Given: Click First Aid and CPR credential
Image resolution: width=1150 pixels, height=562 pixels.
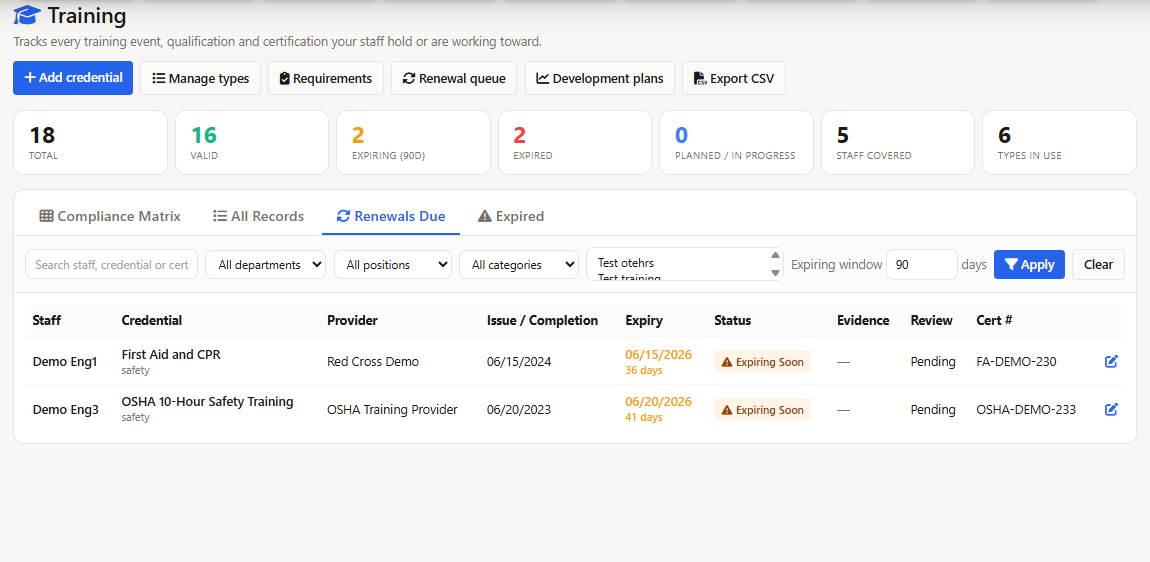Looking at the screenshot, I should click(171, 354).
